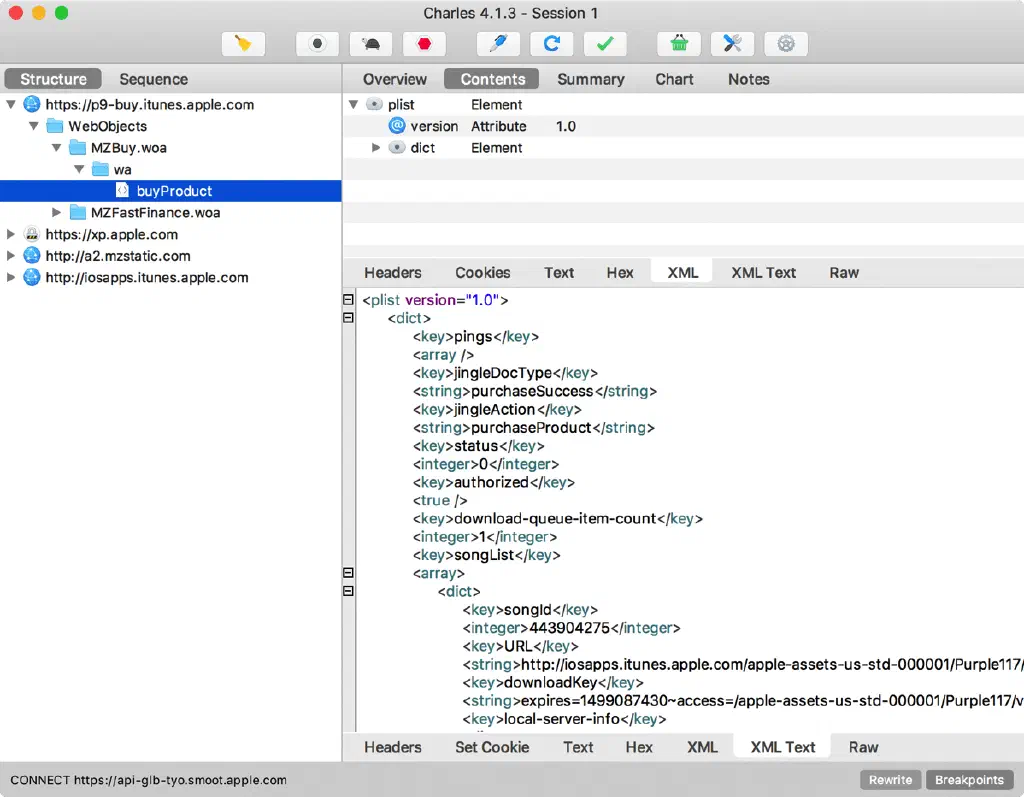The image size is (1024, 797).
Task: Expand the MZFastFinance.woa folder
Action: click(x=57, y=212)
